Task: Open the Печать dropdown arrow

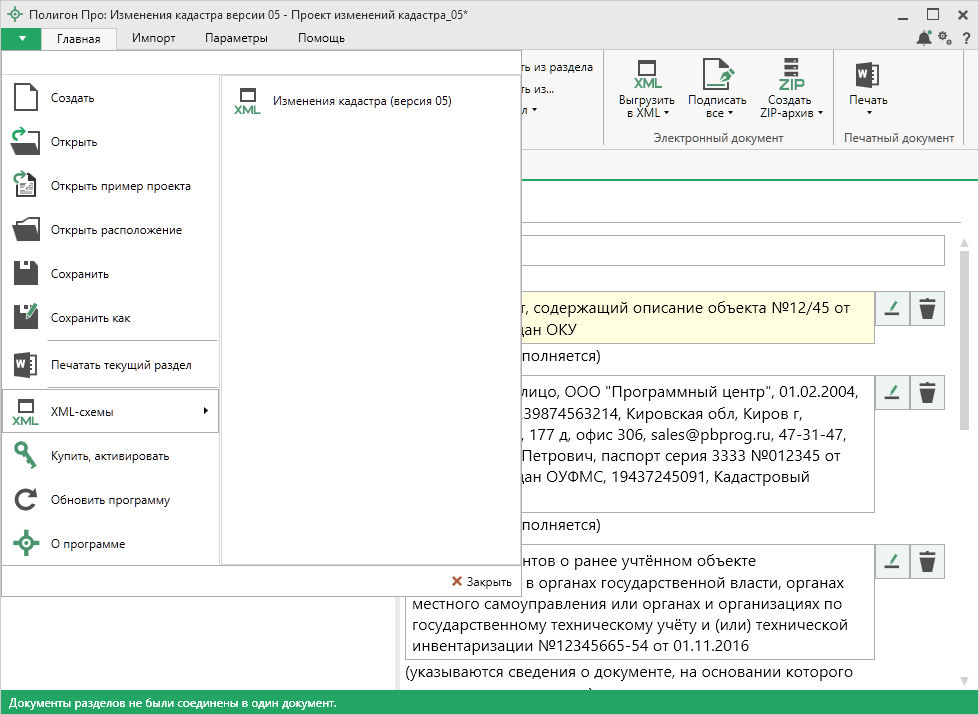Action: pos(868,113)
